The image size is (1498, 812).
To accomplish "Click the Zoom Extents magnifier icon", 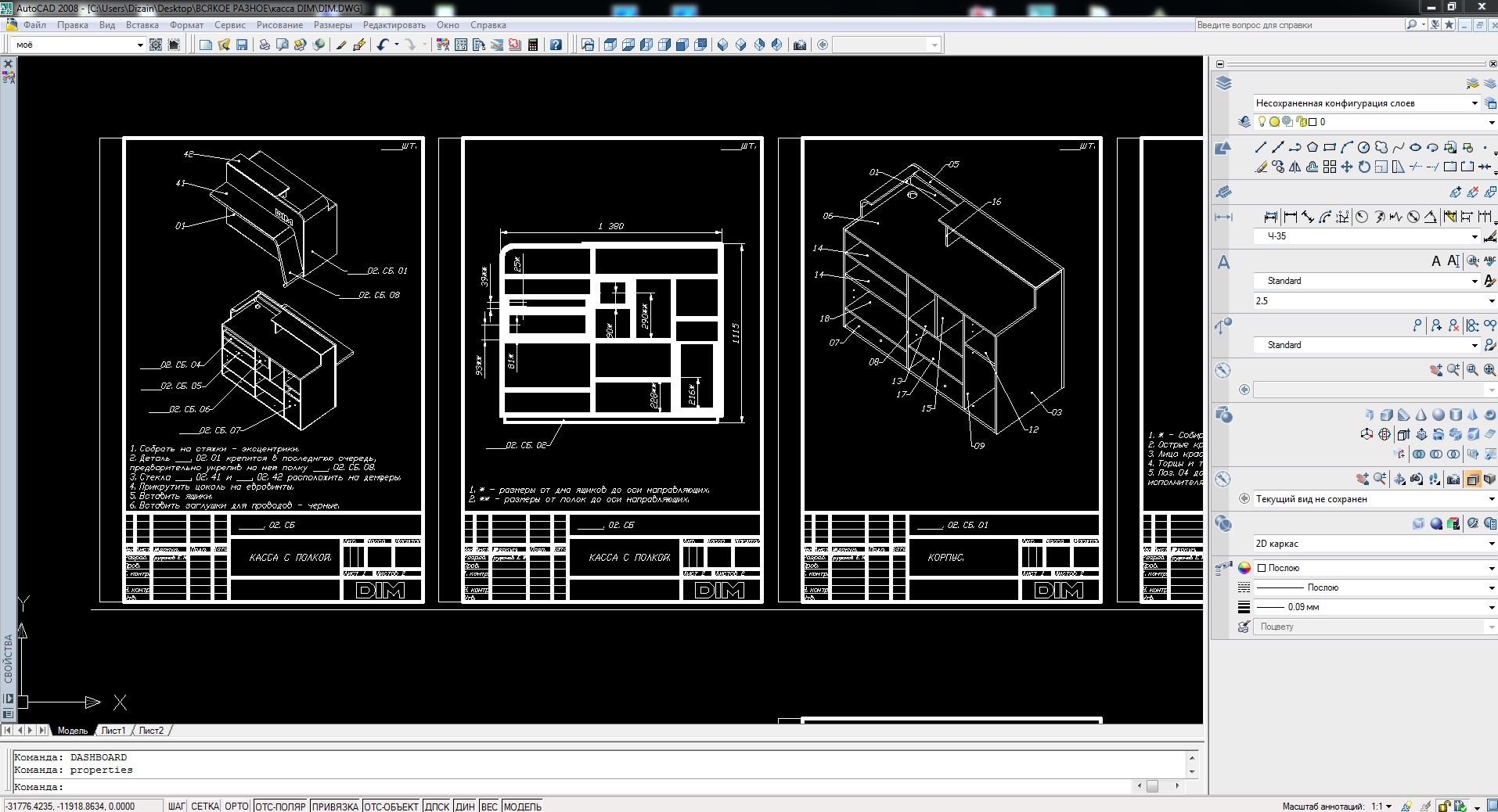I will [1489, 370].
